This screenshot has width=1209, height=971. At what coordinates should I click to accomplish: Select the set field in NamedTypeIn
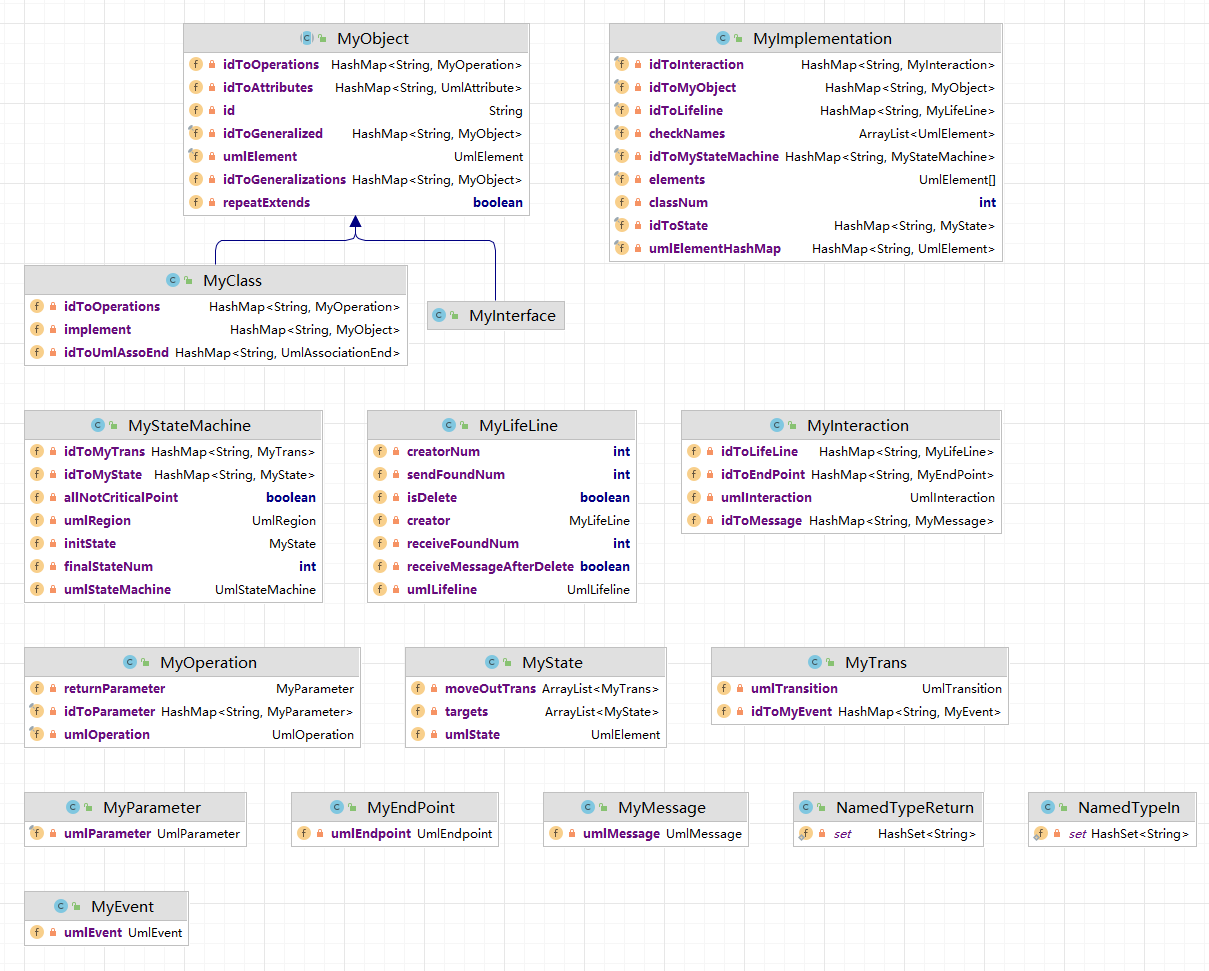tap(1112, 834)
